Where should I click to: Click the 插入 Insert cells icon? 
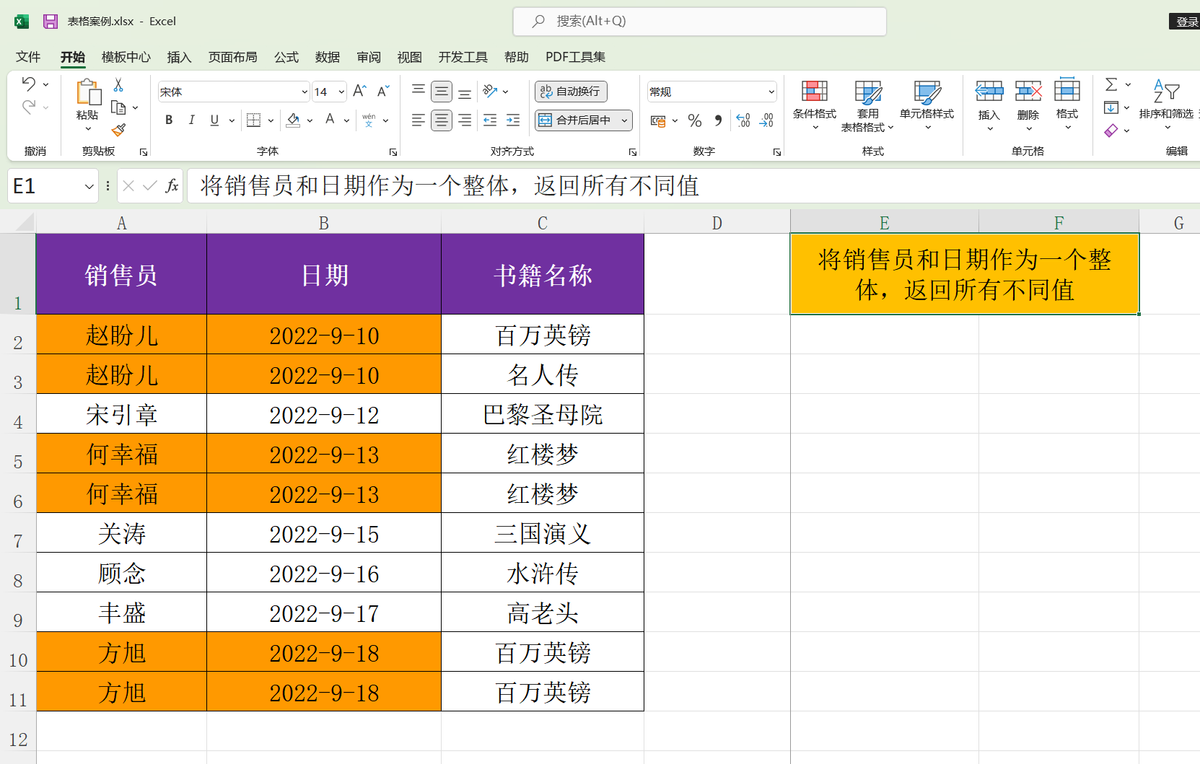click(x=989, y=91)
